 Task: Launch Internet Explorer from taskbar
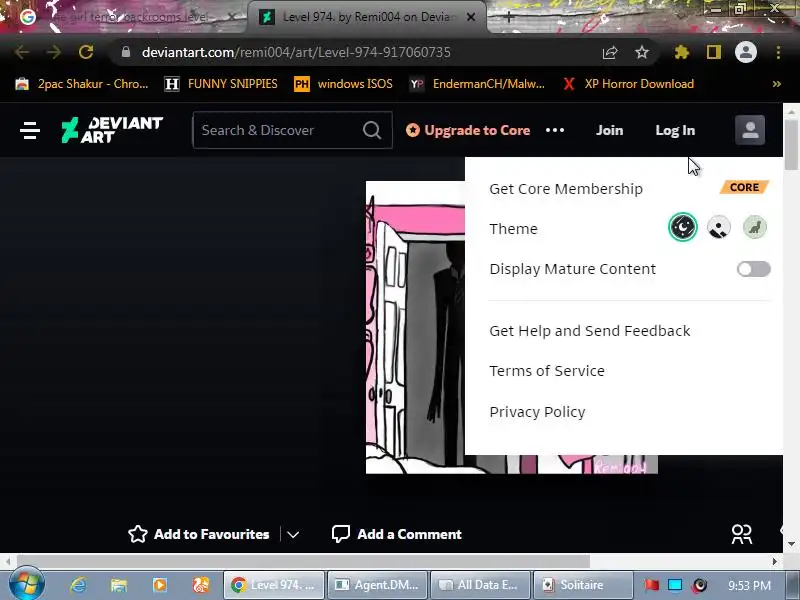[78, 585]
